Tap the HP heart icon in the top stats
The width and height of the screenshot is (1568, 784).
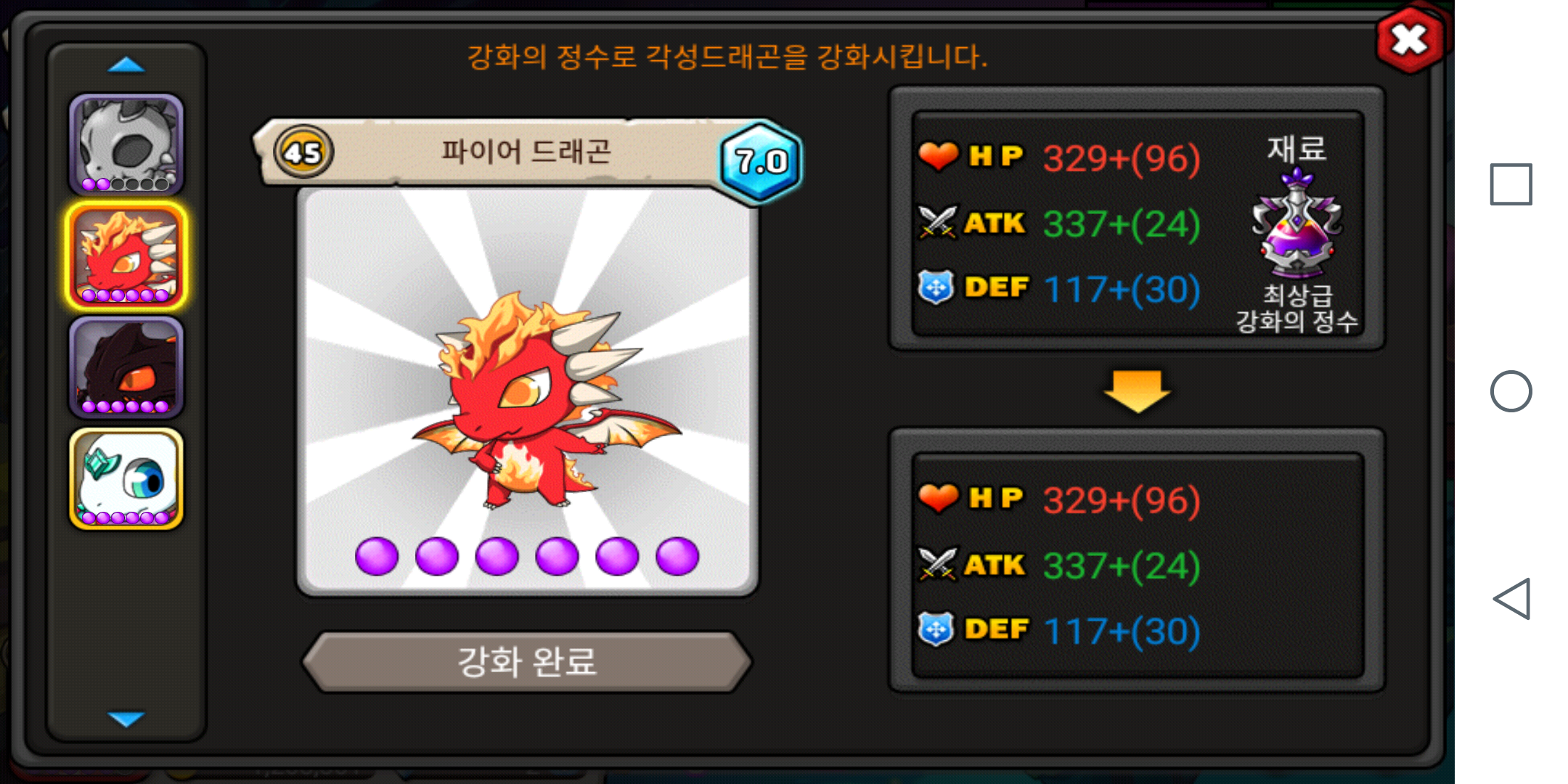click(x=938, y=155)
